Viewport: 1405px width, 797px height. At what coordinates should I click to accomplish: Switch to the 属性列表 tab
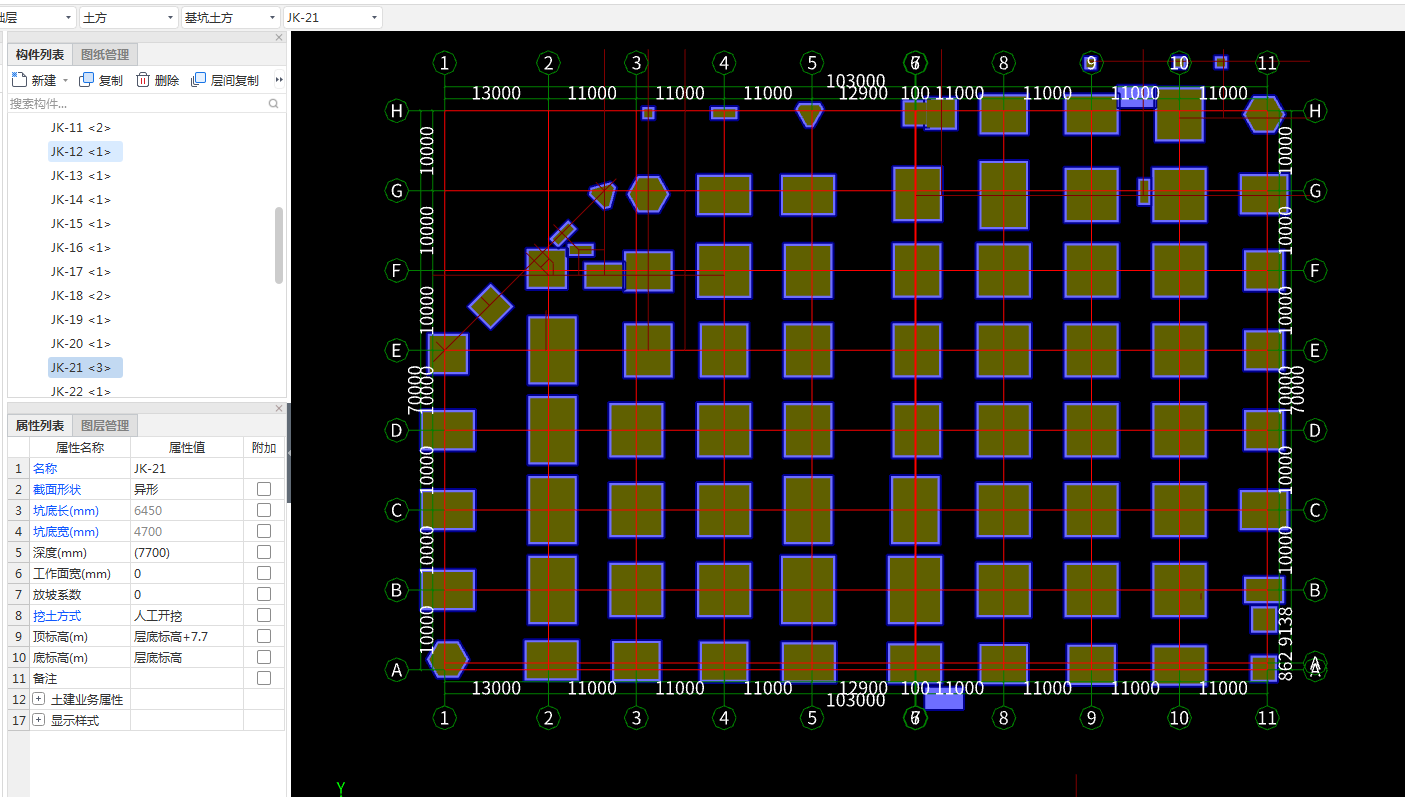(40, 426)
